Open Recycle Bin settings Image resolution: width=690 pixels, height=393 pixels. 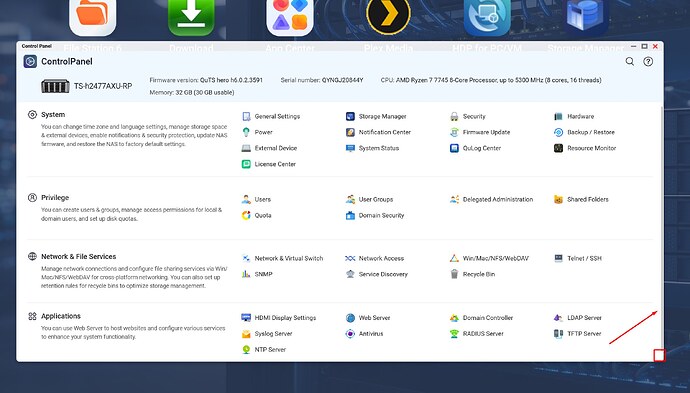(x=473, y=274)
